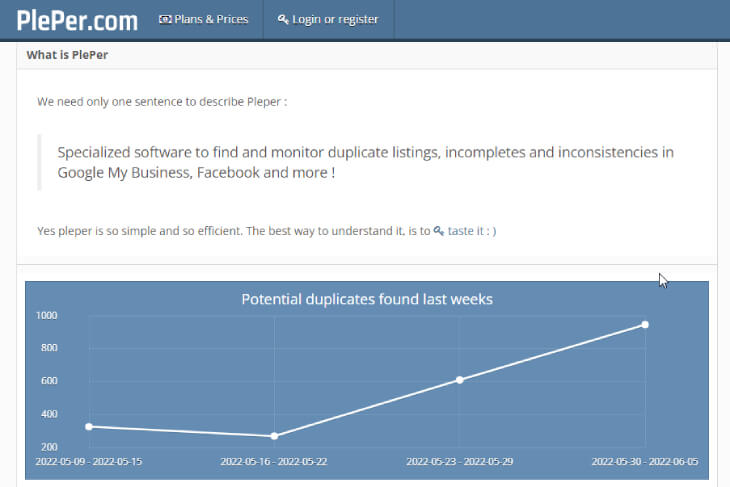The image size is (730, 487).
Task: Click the chart data point for 2022-05-16 week
Action: (x=274, y=436)
